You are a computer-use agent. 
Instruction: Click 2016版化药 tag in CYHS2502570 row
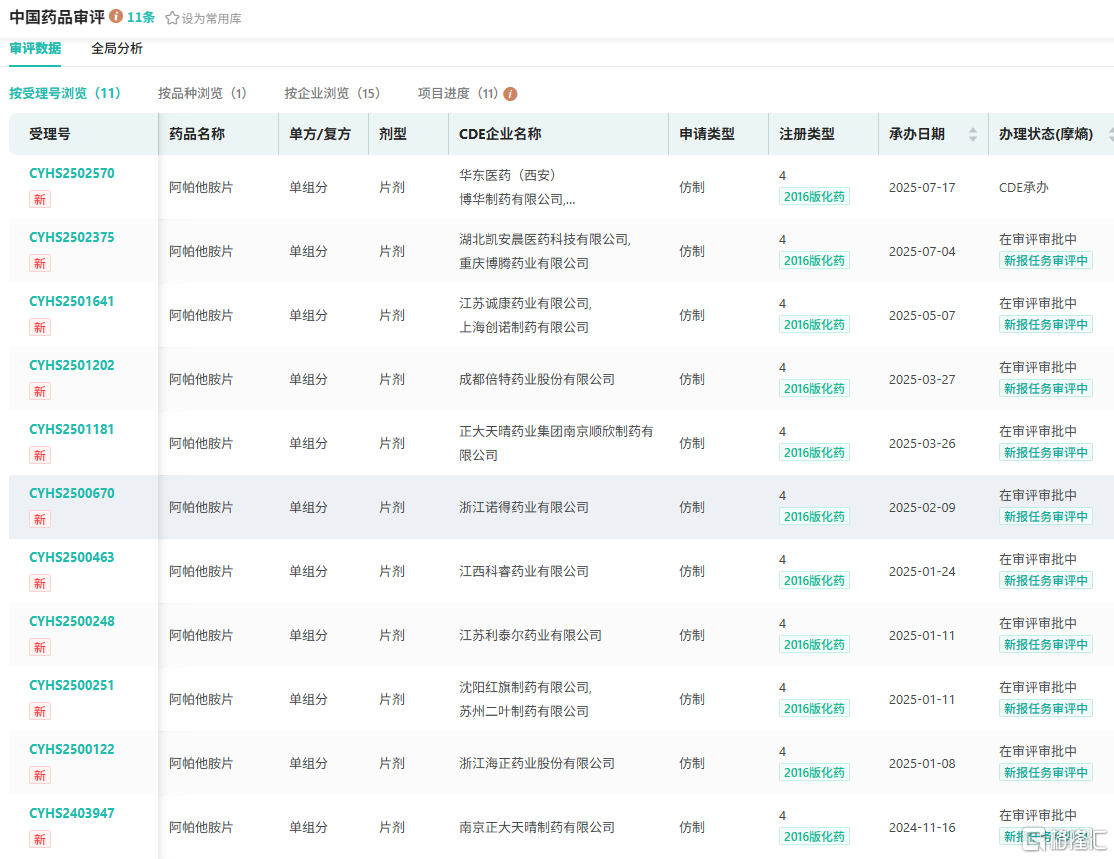pos(814,197)
